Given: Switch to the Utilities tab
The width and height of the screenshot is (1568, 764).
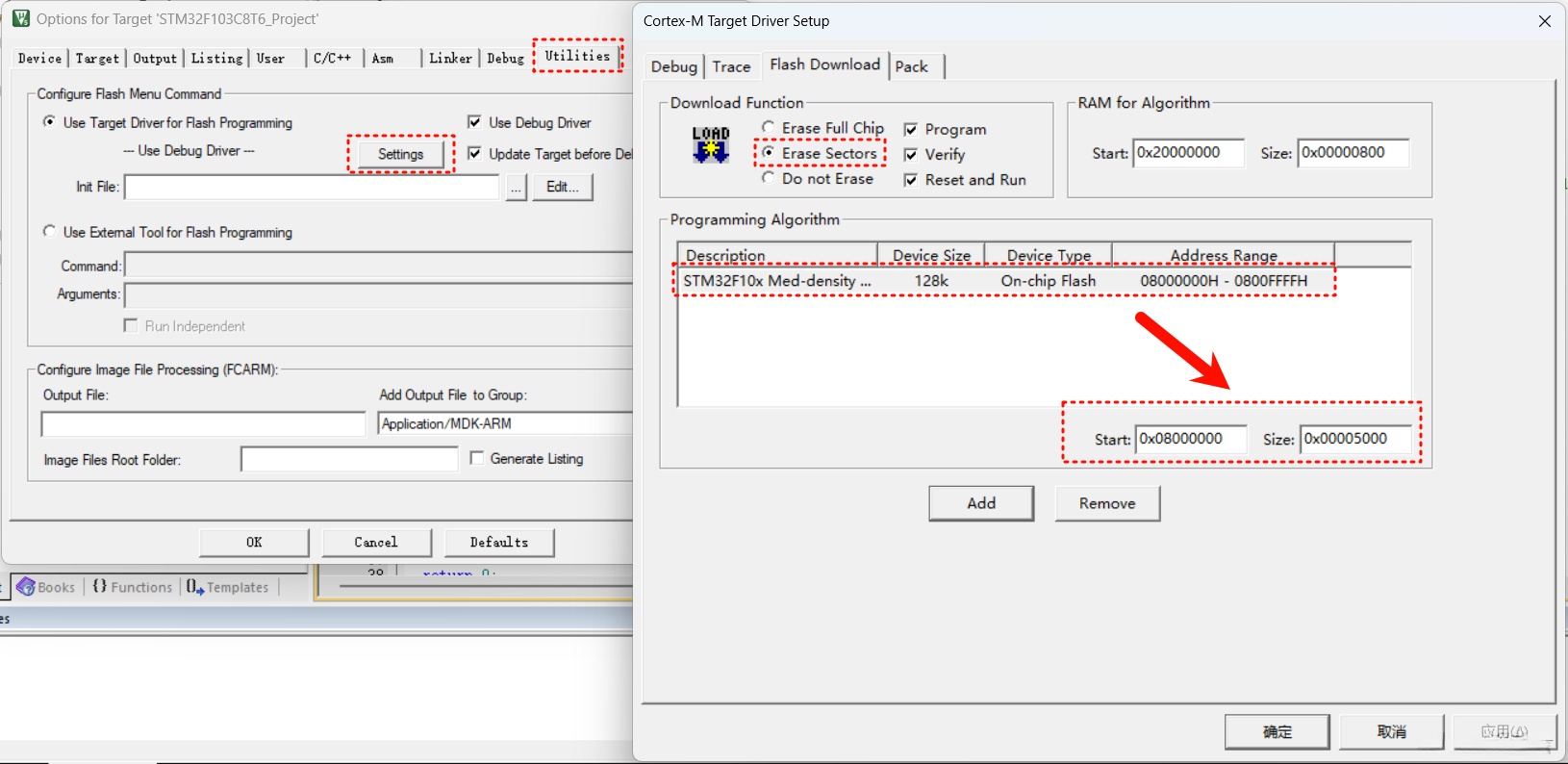Looking at the screenshot, I should pos(577,56).
